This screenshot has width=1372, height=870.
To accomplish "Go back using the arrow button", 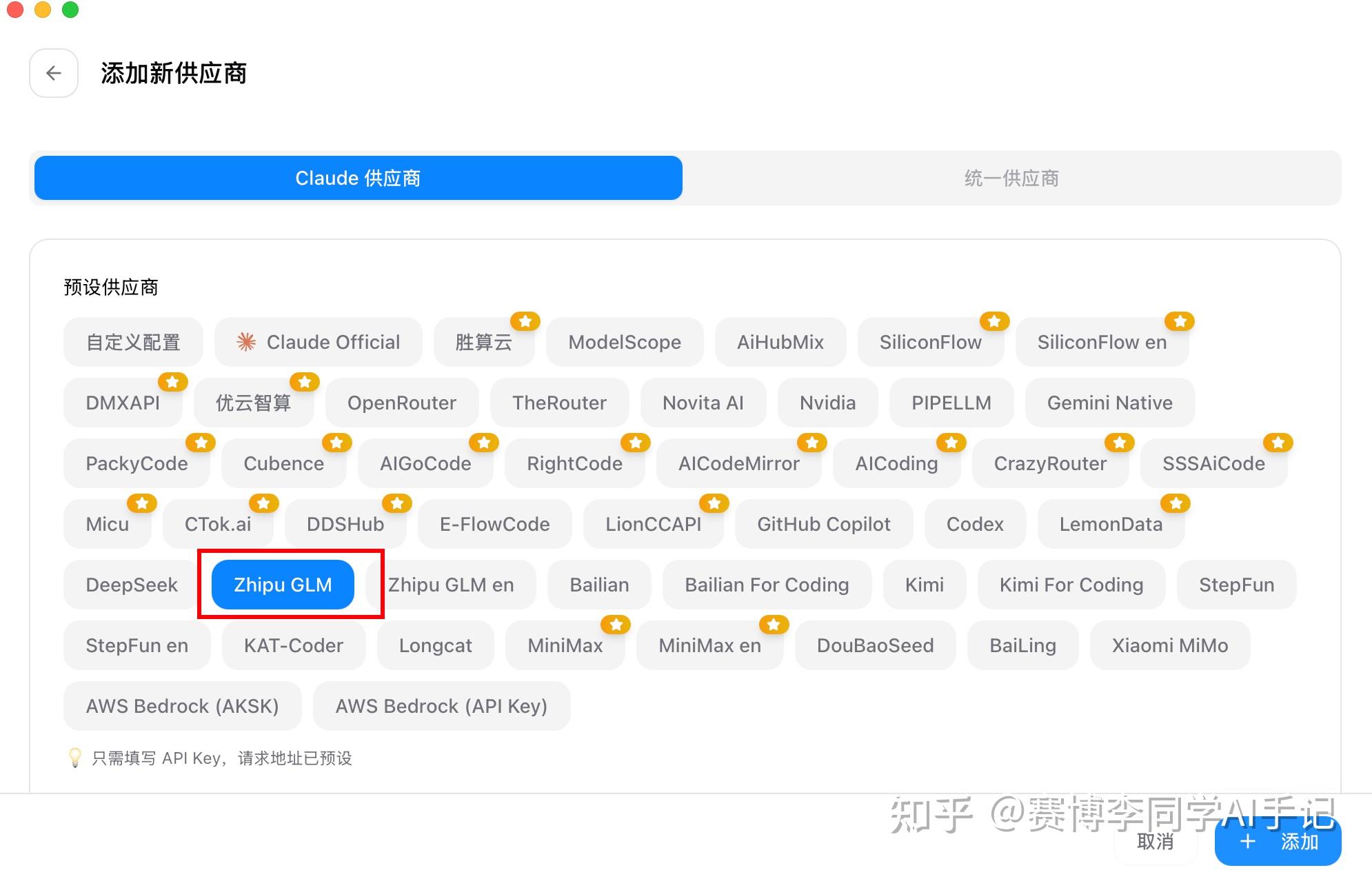I will click(54, 73).
